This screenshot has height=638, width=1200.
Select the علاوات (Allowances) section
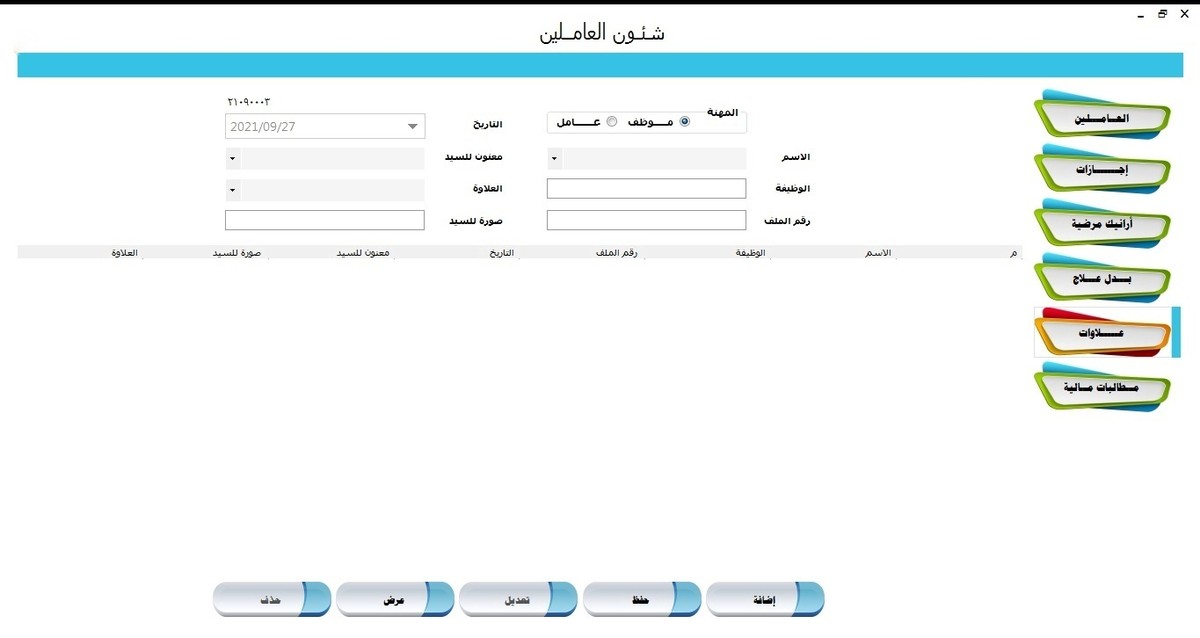point(1100,332)
